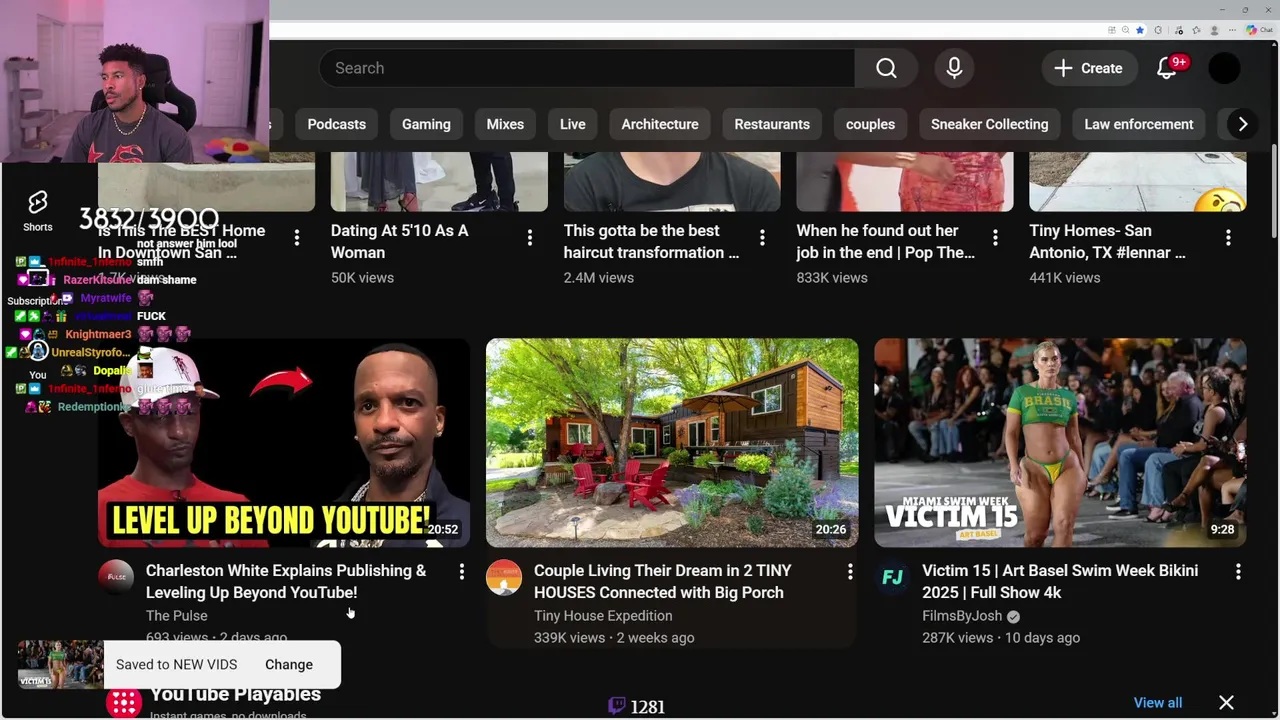Screen dimensions: 1280x720
Task: Open Dating At 5'10 As A Woman short
Action: point(399,241)
